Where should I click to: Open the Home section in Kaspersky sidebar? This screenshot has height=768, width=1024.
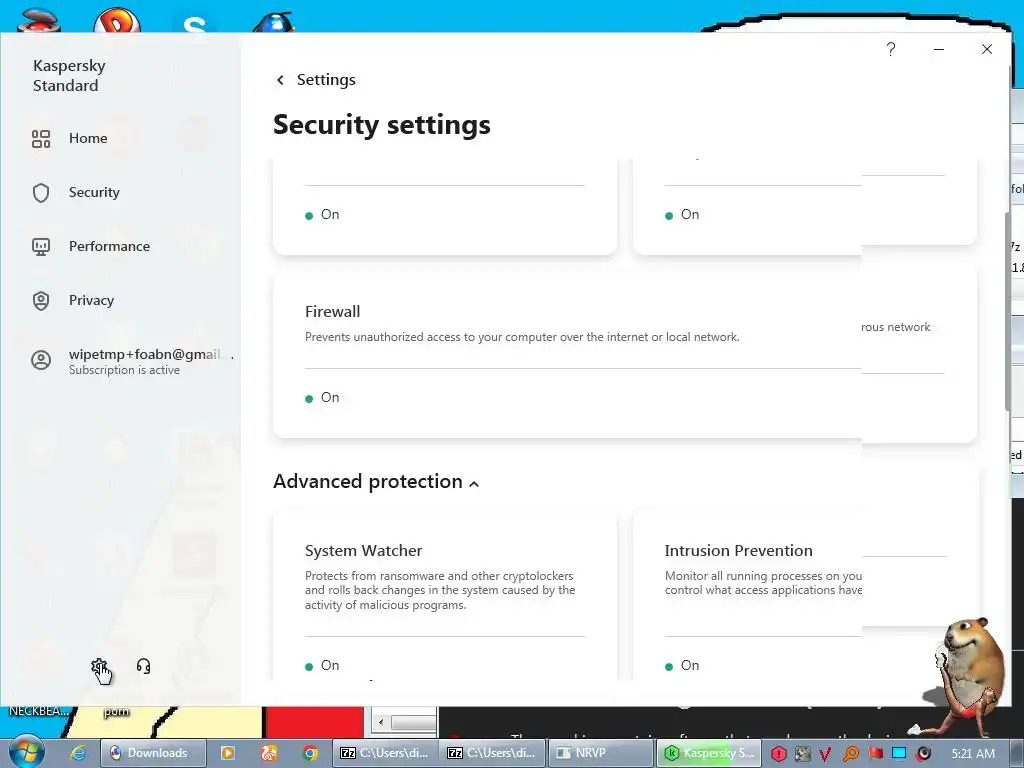point(88,138)
